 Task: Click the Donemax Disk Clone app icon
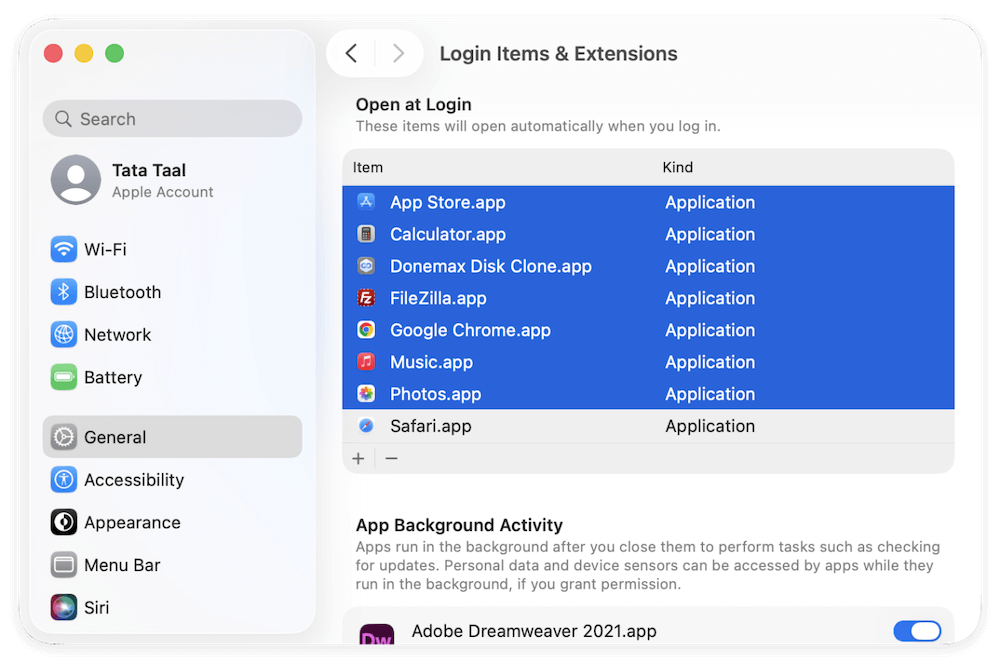pos(368,266)
